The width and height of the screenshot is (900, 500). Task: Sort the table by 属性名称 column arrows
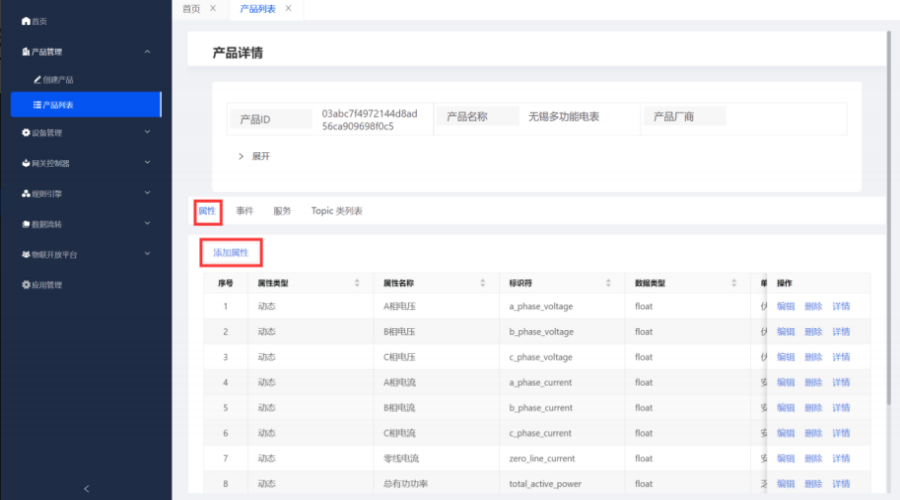pyautogui.click(x=483, y=283)
